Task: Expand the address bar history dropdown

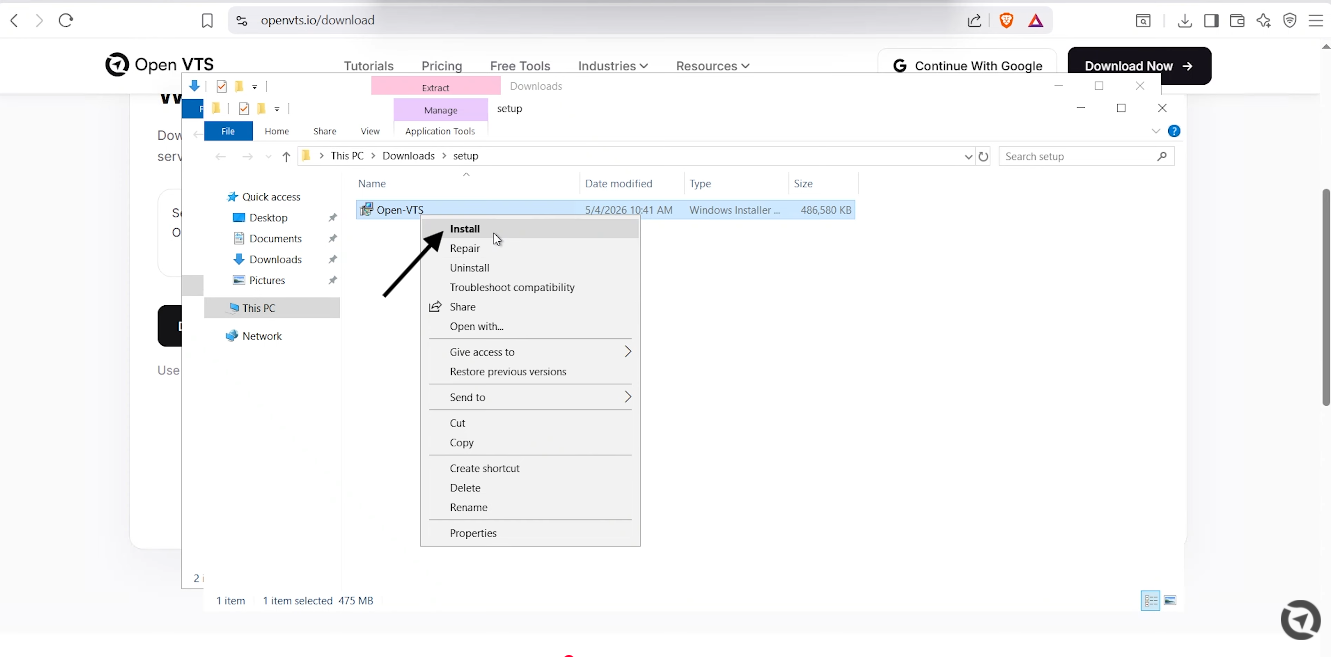Action: coord(968,156)
